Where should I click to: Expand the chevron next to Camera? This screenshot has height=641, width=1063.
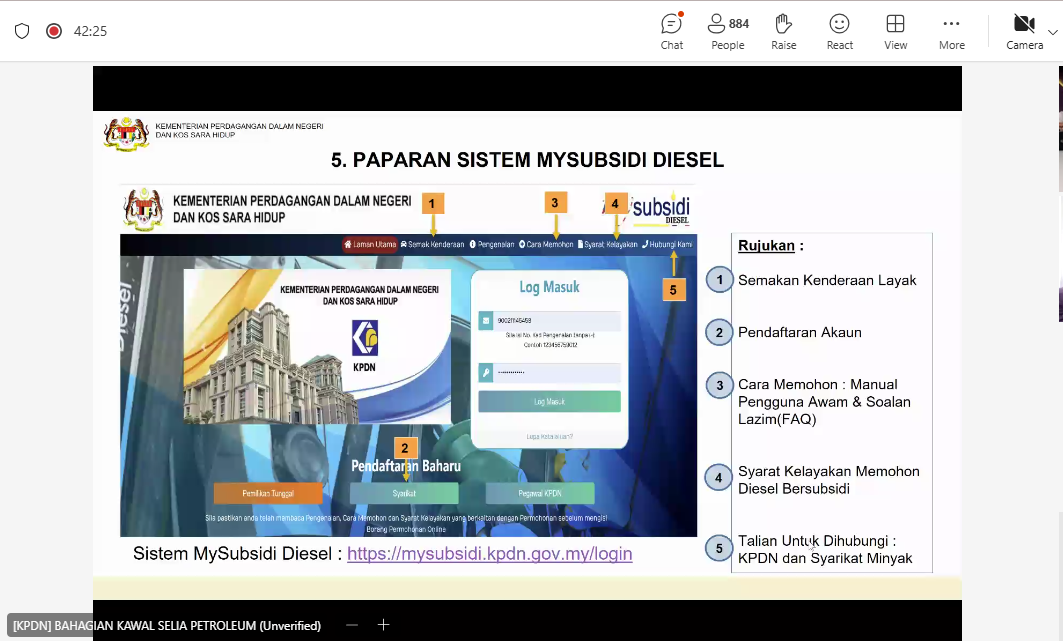coord(1053,32)
